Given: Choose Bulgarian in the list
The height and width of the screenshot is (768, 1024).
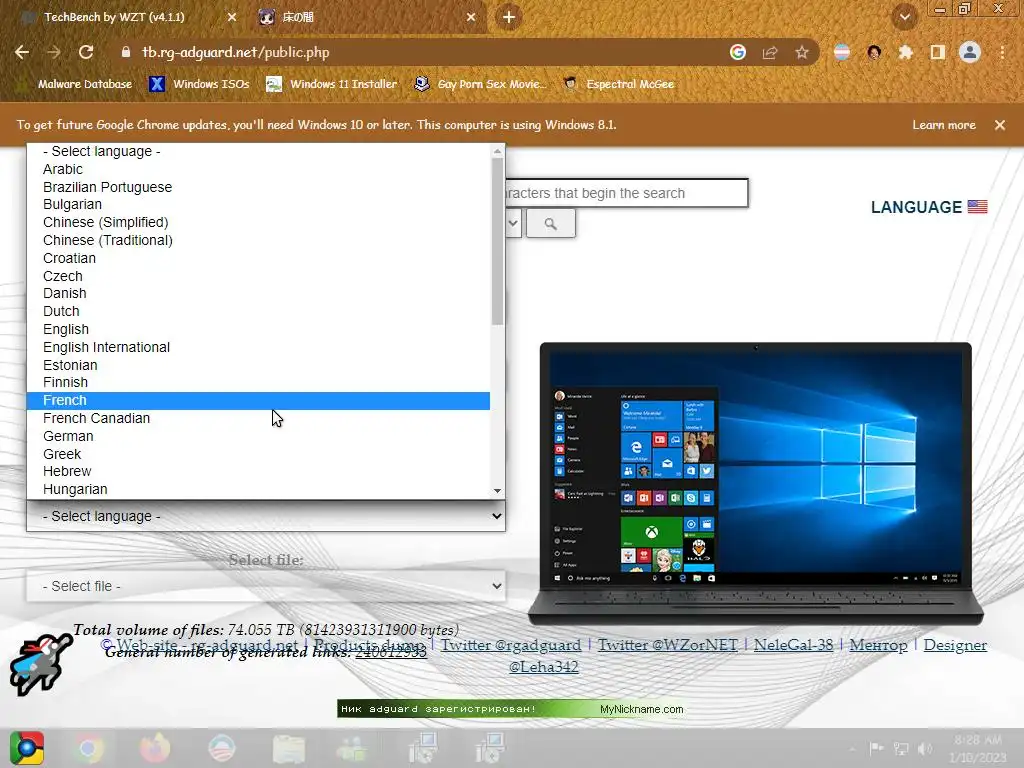Looking at the screenshot, I should [x=258, y=204].
